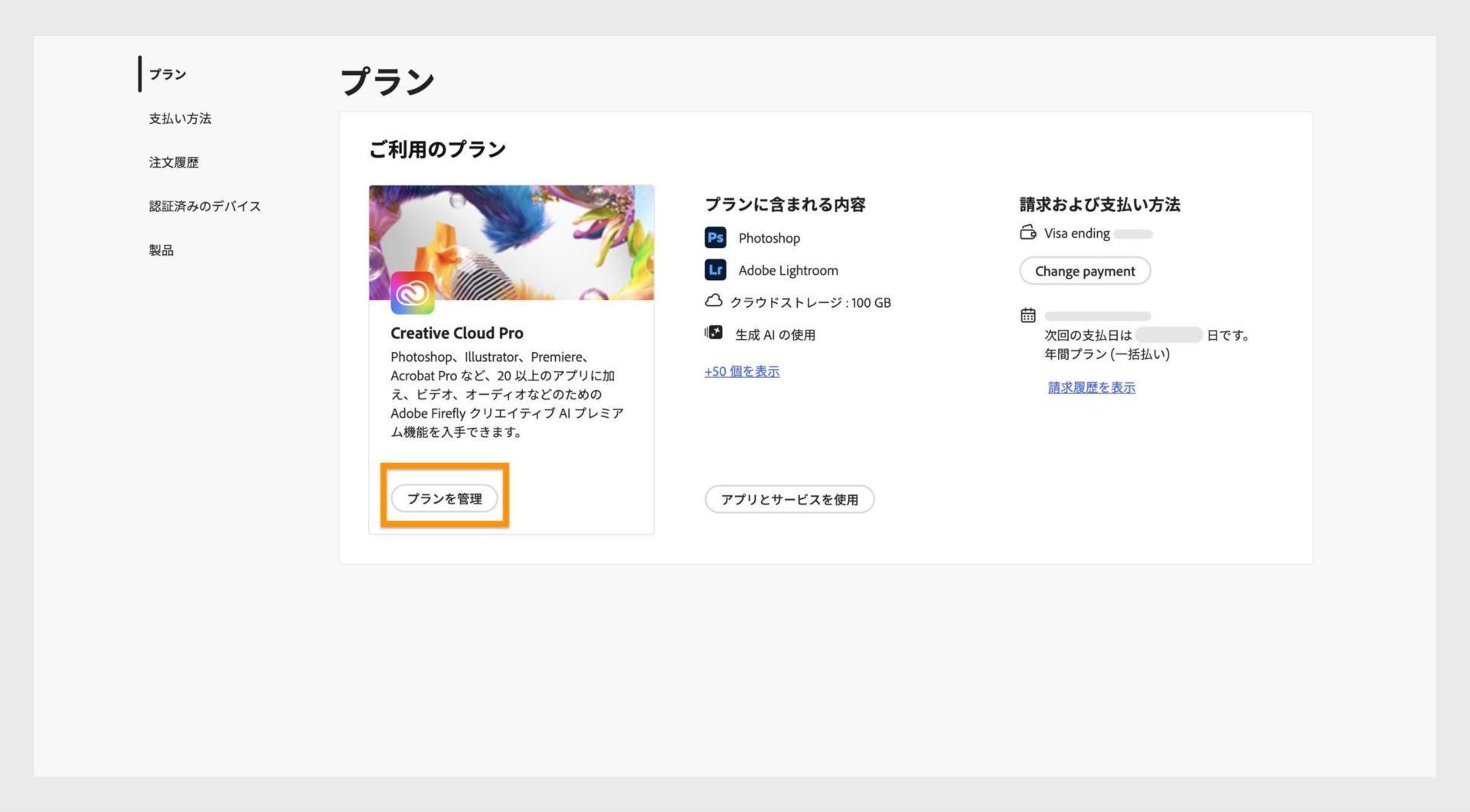Viewport: 1470px width, 812px height.
Task: Click the cloud storage icon
Action: point(715,302)
